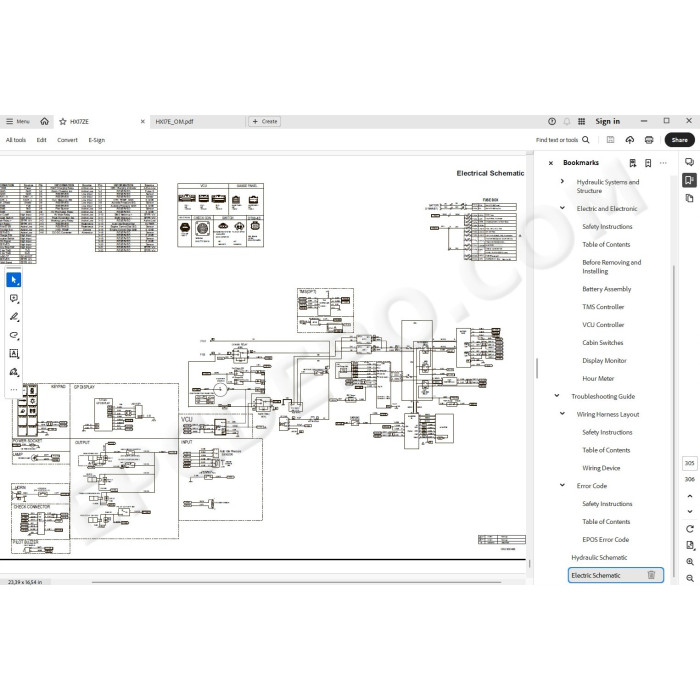Select the highlight pen tool

point(14,317)
